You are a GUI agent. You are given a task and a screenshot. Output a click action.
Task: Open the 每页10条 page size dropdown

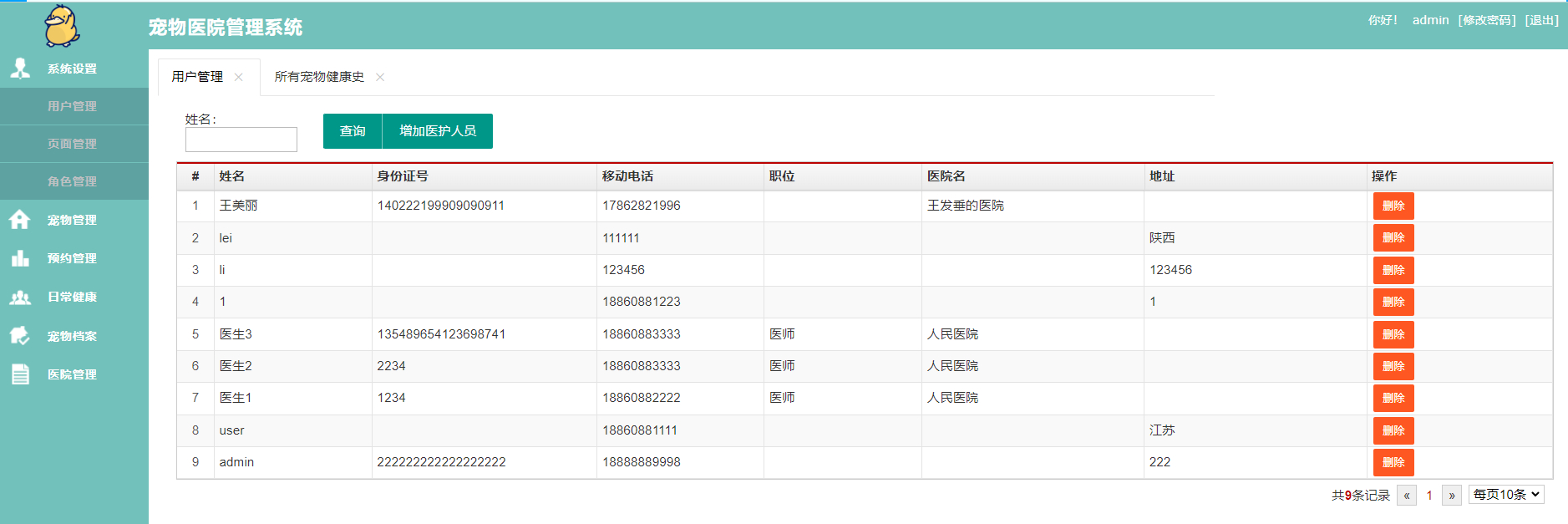[1506, 495]
